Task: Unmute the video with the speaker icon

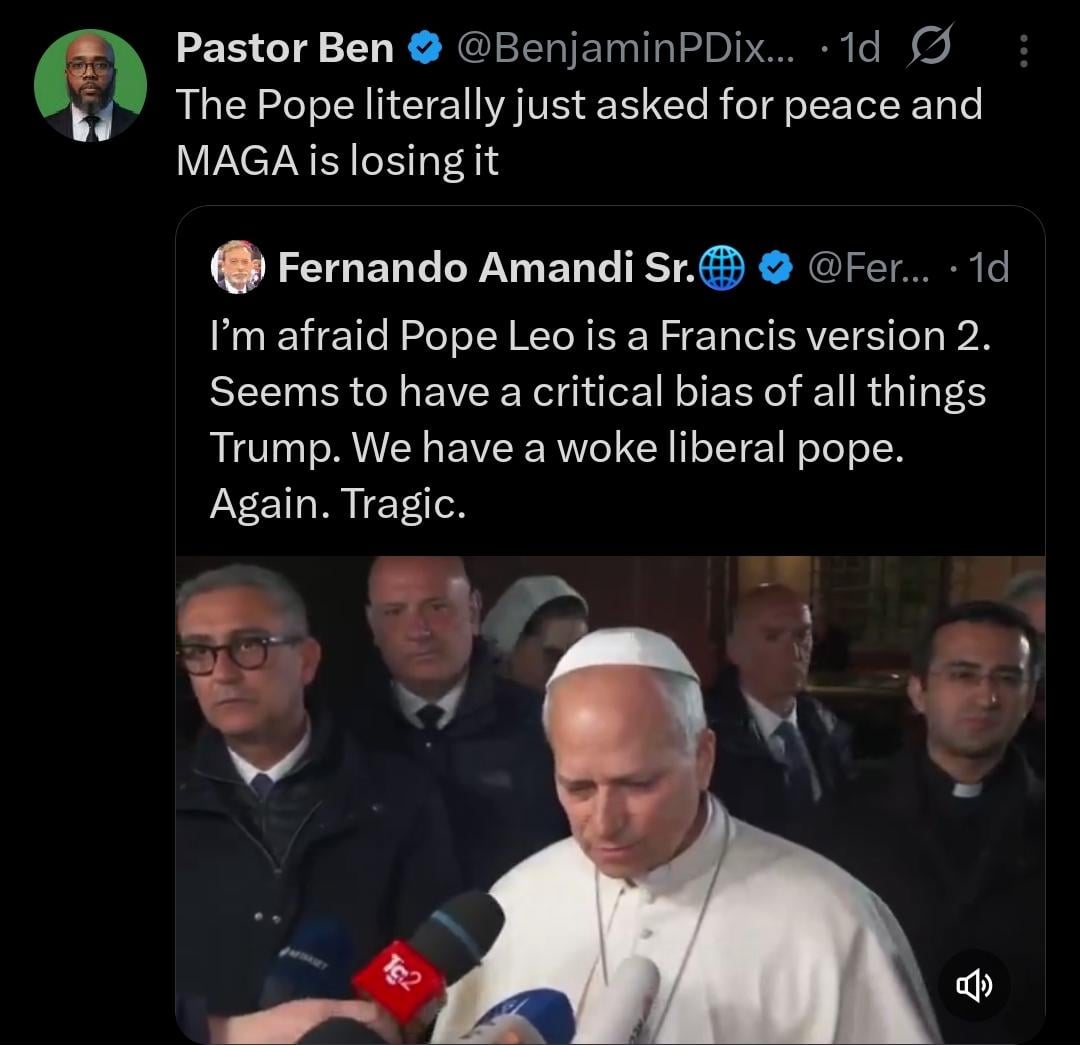Action: (975, 986)
